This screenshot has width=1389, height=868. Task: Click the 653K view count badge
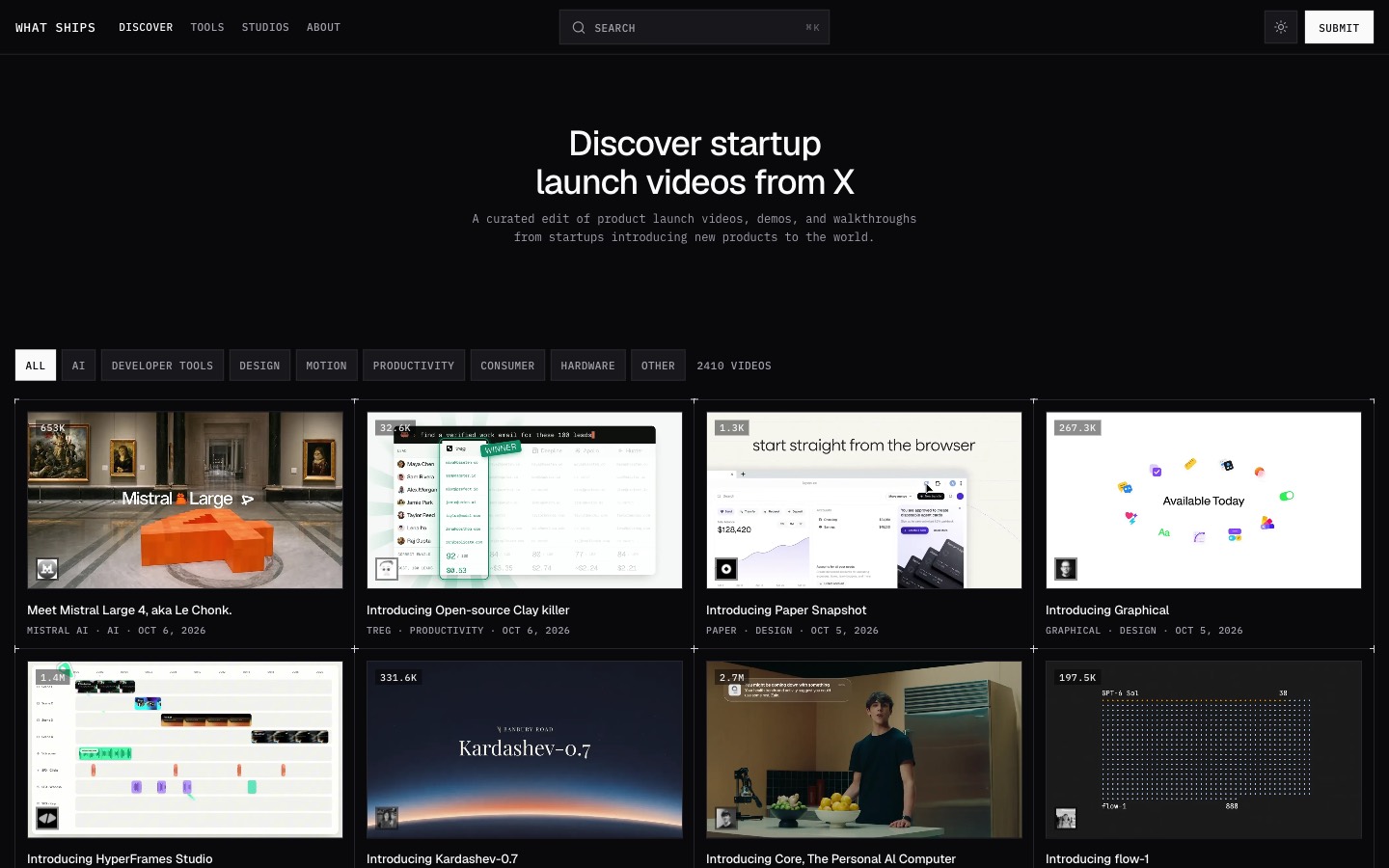pyautogui.click(x=53, y=427)
